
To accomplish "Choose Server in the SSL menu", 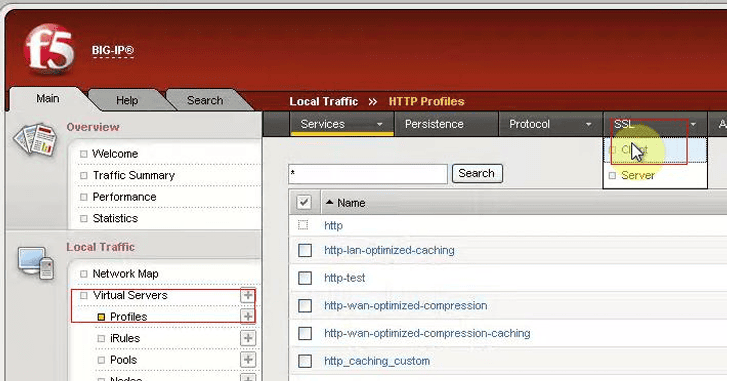I will pyautogui.click(x=655, y=176).
